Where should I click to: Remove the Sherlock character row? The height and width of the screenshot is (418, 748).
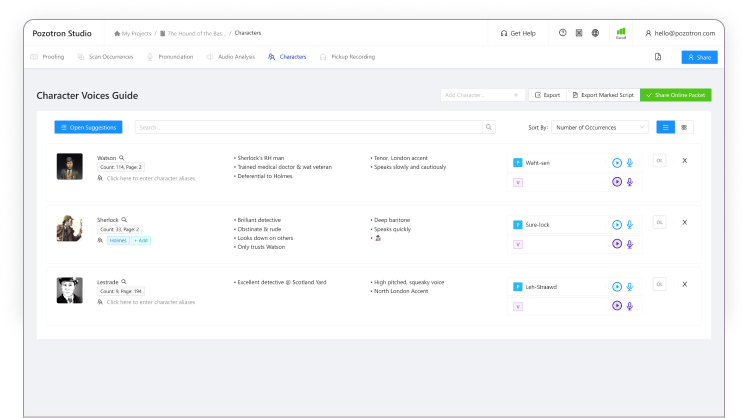(x=685, y=222)
